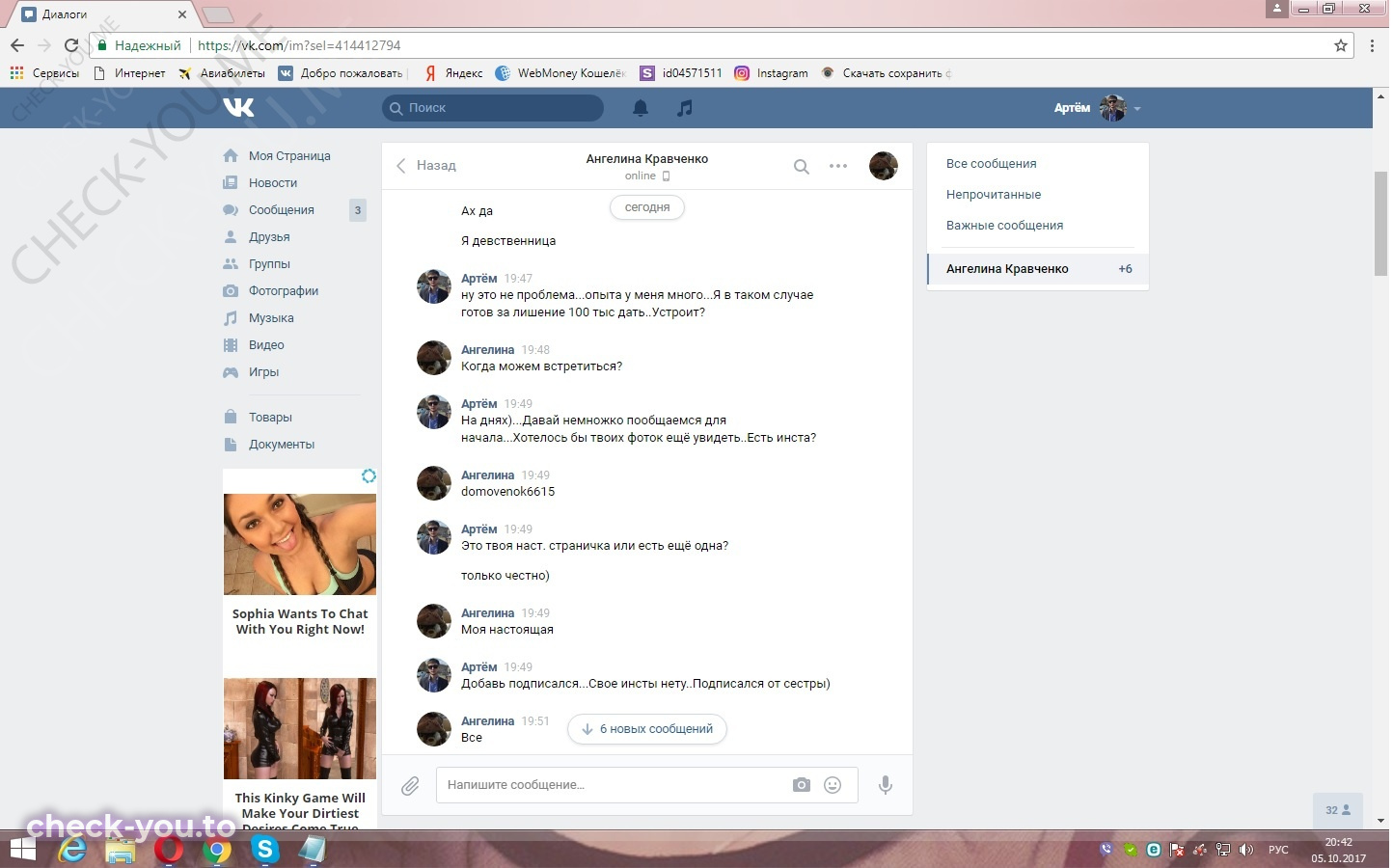Click the browser address bar URL
The width and height of the screenshot is (1393, 868).
[x=299, y=45]
